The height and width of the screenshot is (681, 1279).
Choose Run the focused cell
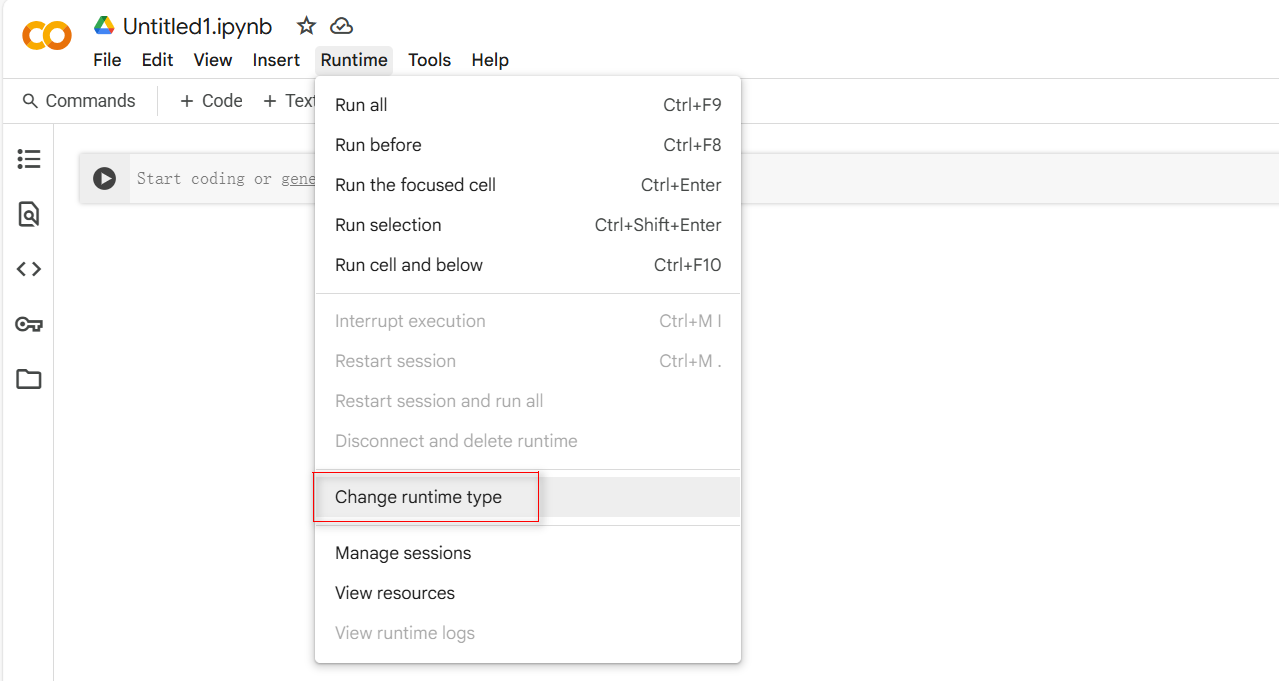pyautogui.click(x=528, y=185)
